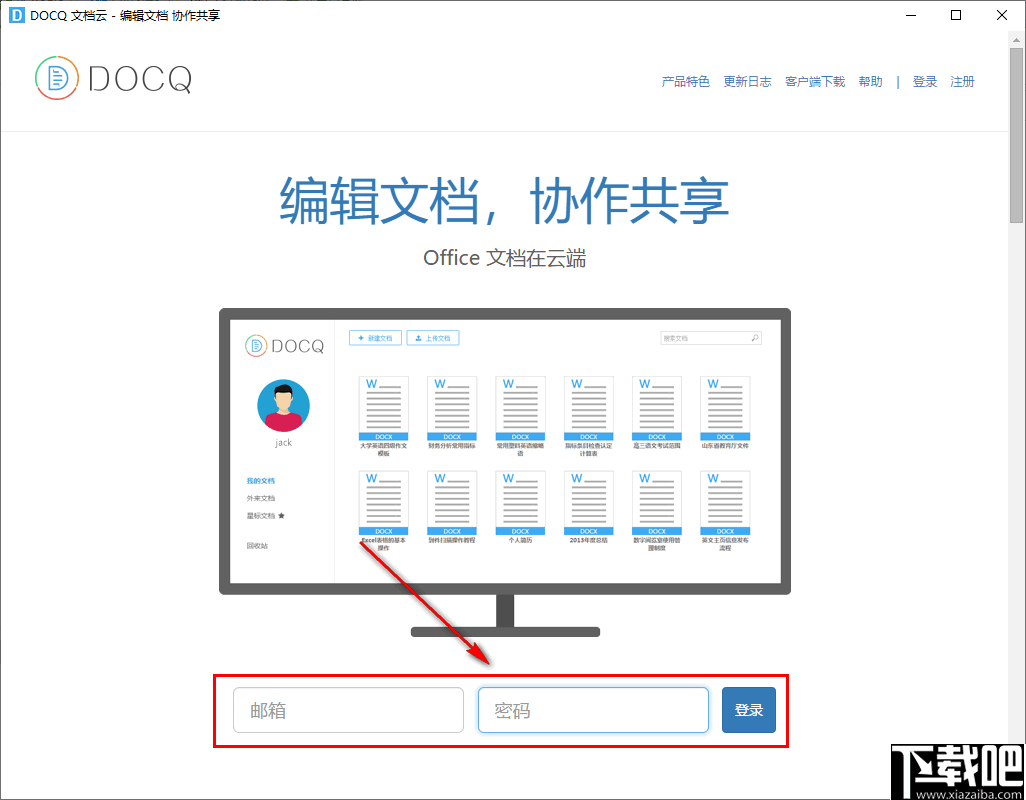Click inside the 邮箱 email field
Viewport: 1026px width, 800px height.
tap(347, 710)
